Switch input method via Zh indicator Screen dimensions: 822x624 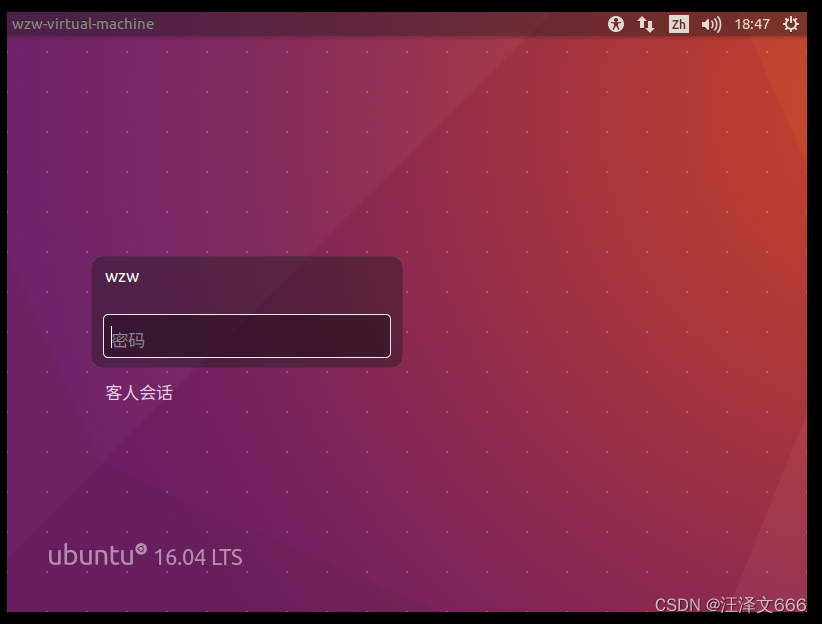679,24
